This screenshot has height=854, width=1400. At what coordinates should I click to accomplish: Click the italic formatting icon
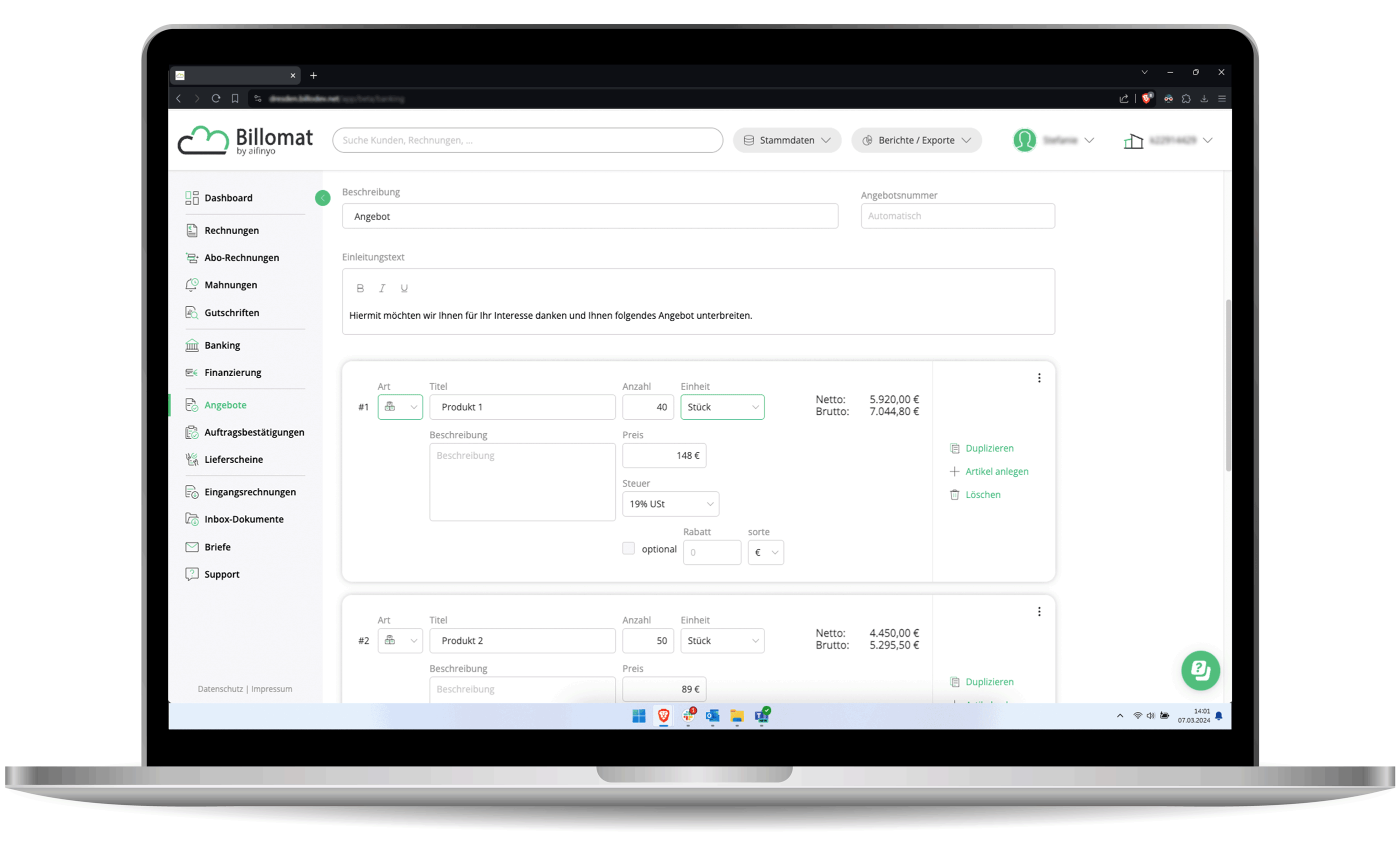[382, 288]
